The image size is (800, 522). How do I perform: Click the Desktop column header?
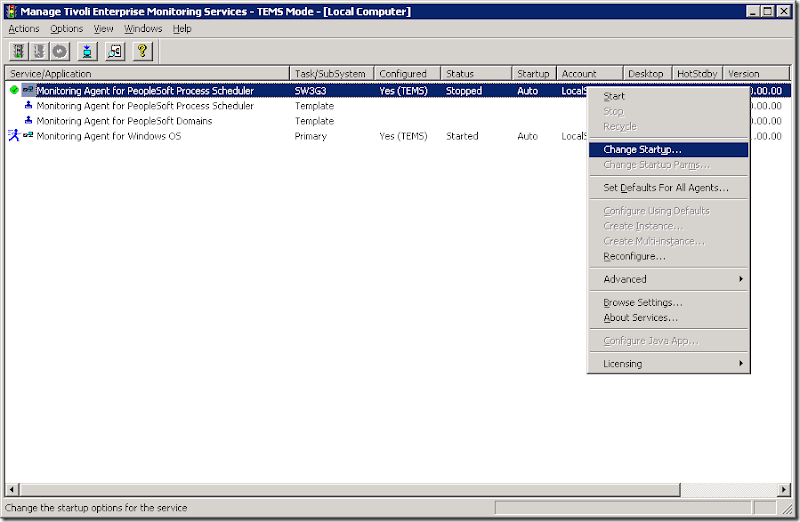647,73
